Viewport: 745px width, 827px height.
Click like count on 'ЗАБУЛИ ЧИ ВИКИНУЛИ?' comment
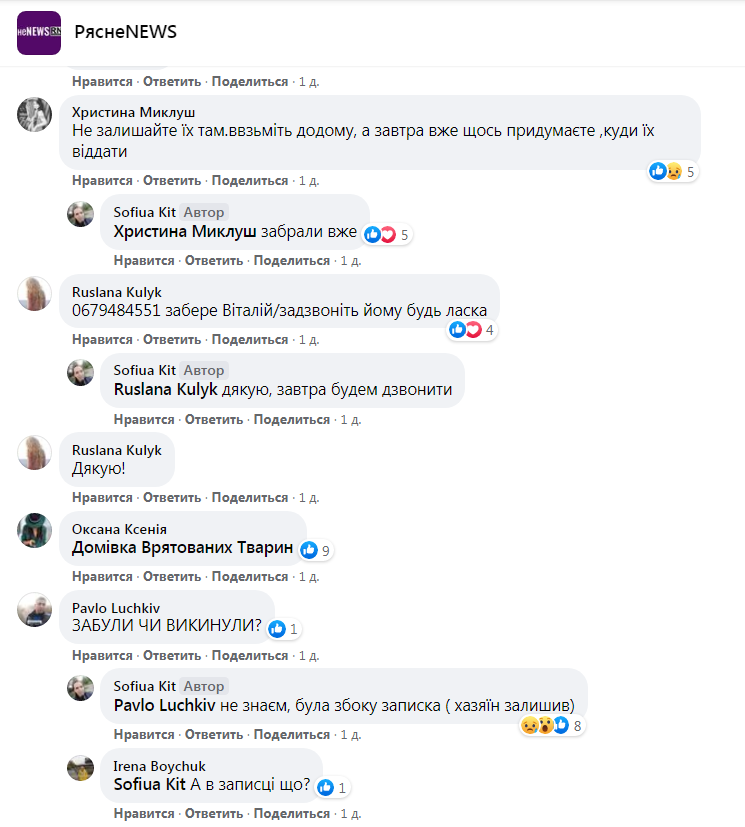pyautogui.click(x=284, y=629)
